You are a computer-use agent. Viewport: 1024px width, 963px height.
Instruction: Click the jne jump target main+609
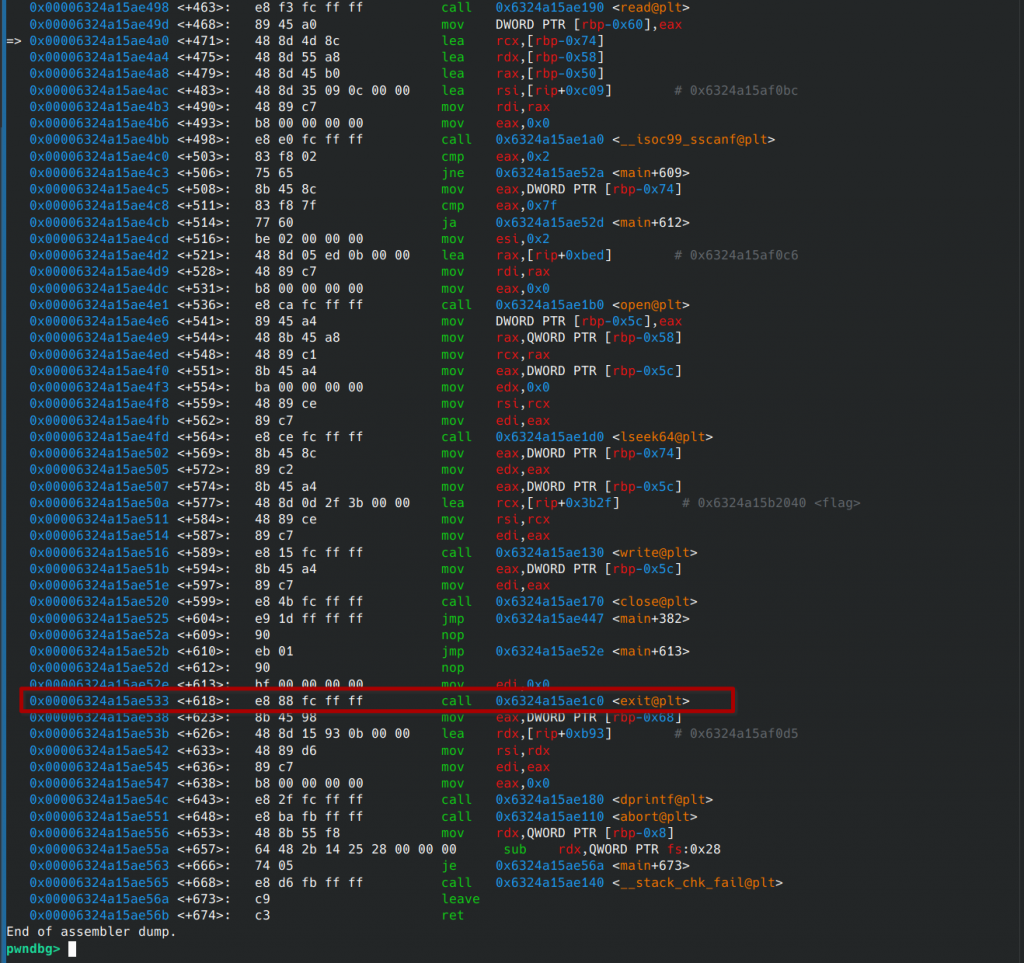(x=592, y=172)
